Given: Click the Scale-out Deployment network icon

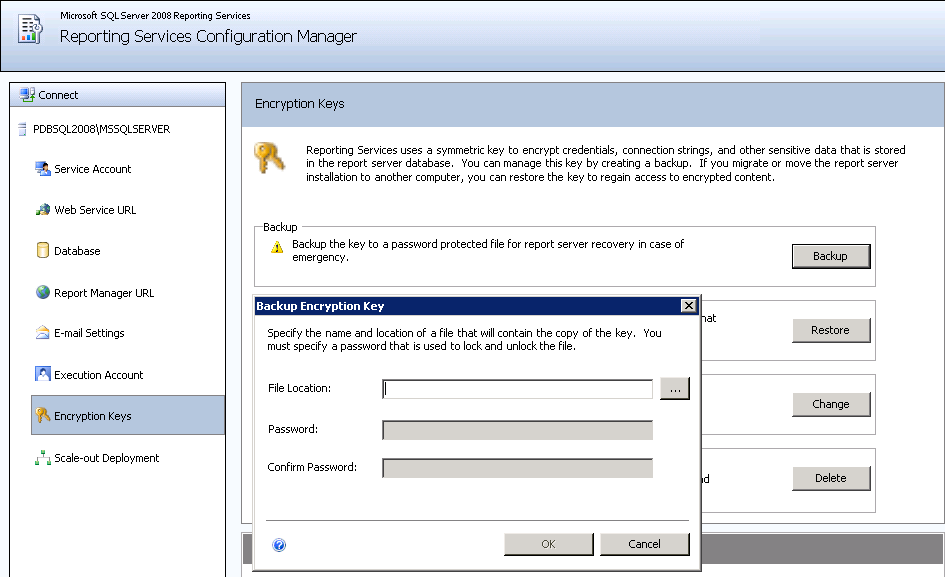Looking at the screenshot, I should tap(42, 458).
